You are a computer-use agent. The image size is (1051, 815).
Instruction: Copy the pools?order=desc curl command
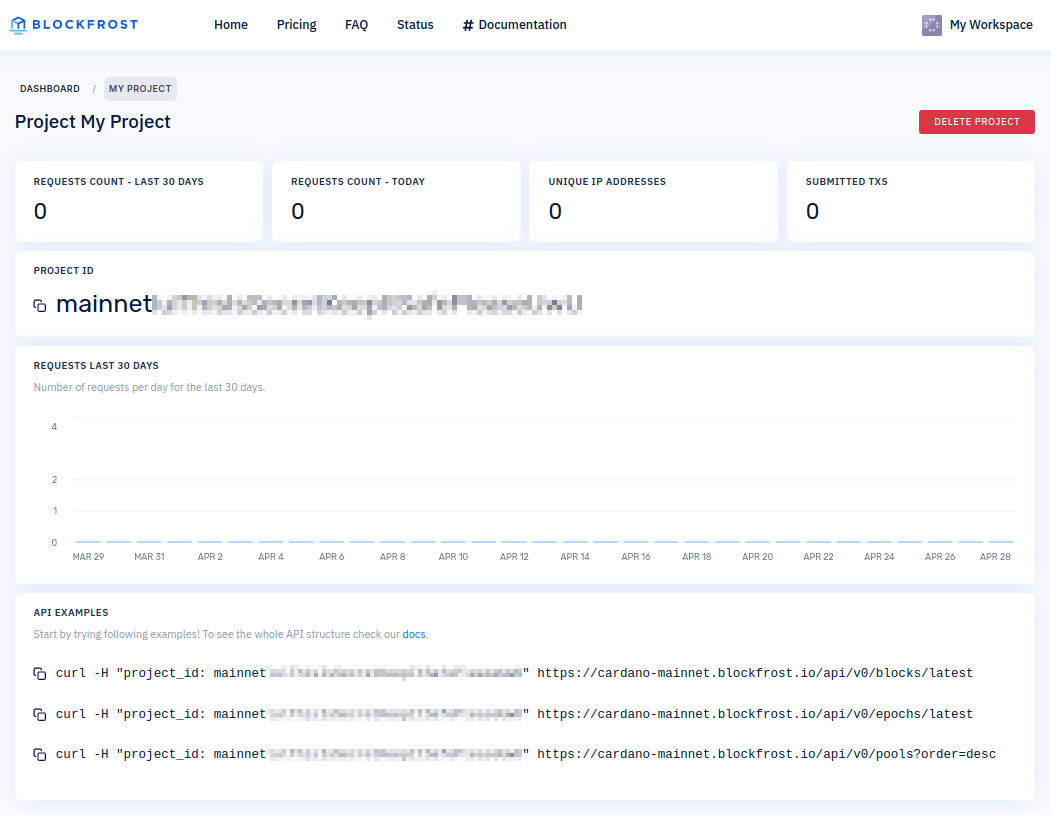(40, 755)
